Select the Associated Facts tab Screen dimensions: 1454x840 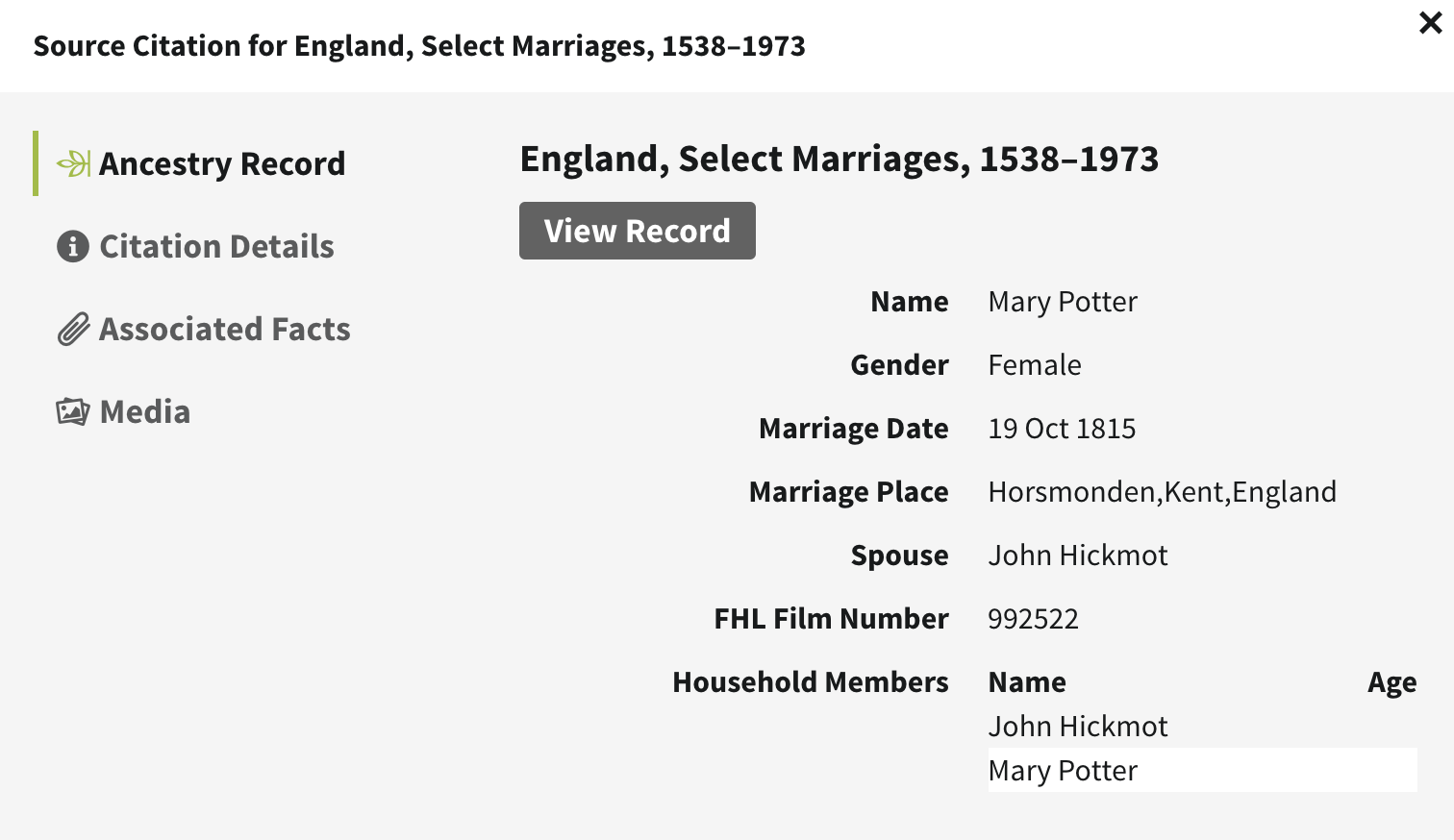pos(224,330)
